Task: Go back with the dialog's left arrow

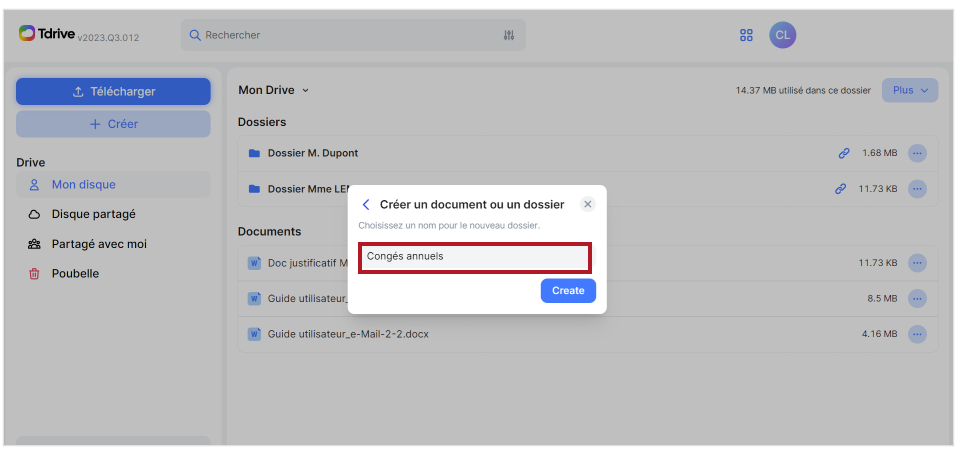Action: pyautogui.click(x=366, y=204)
